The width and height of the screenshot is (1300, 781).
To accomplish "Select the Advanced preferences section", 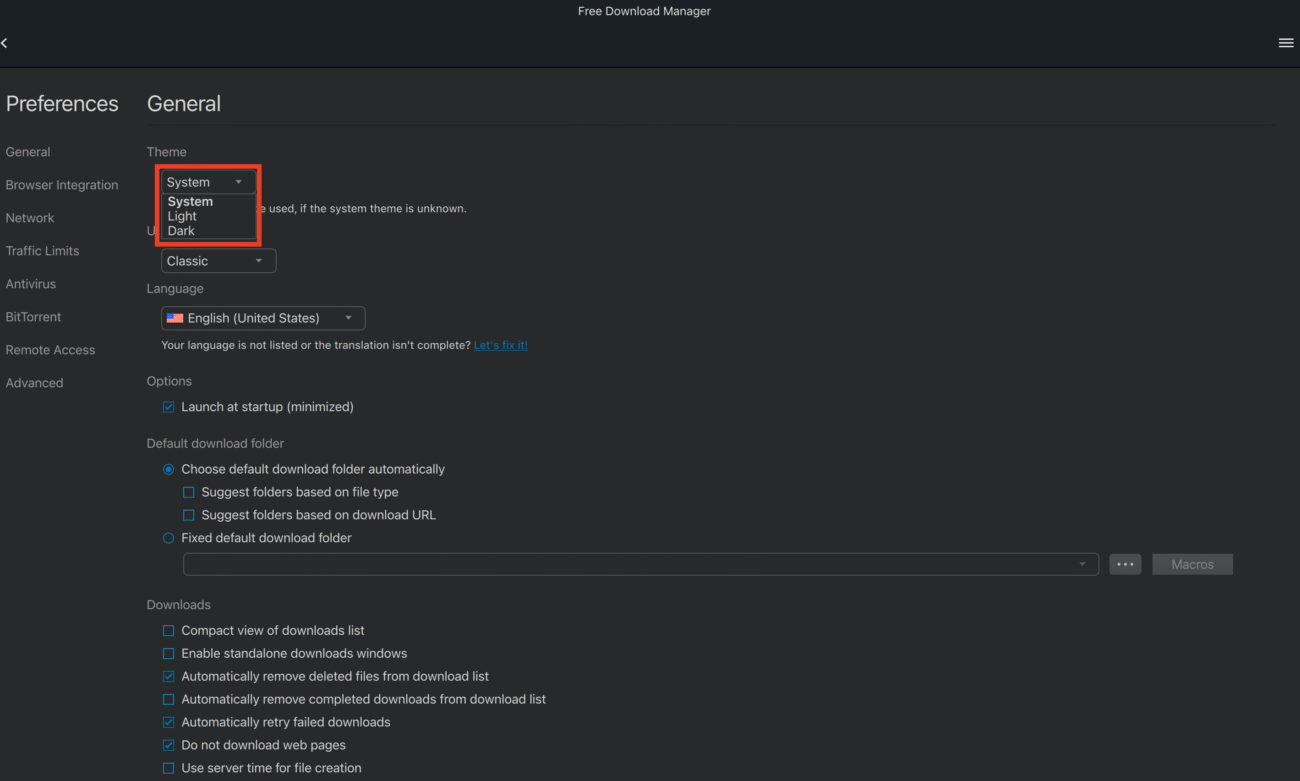I will click(34, 382).
